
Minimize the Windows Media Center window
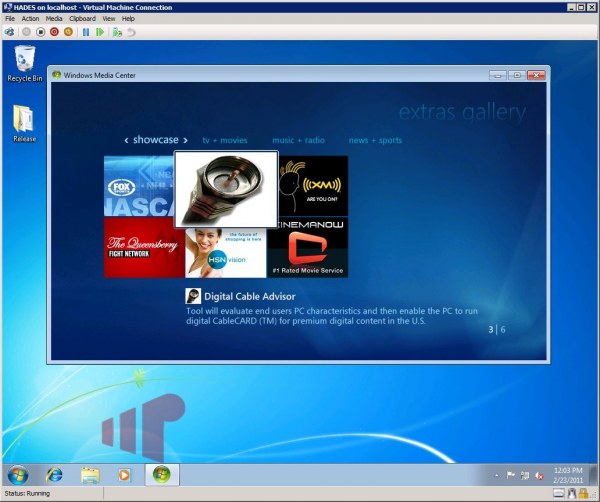tap(497, 75)
